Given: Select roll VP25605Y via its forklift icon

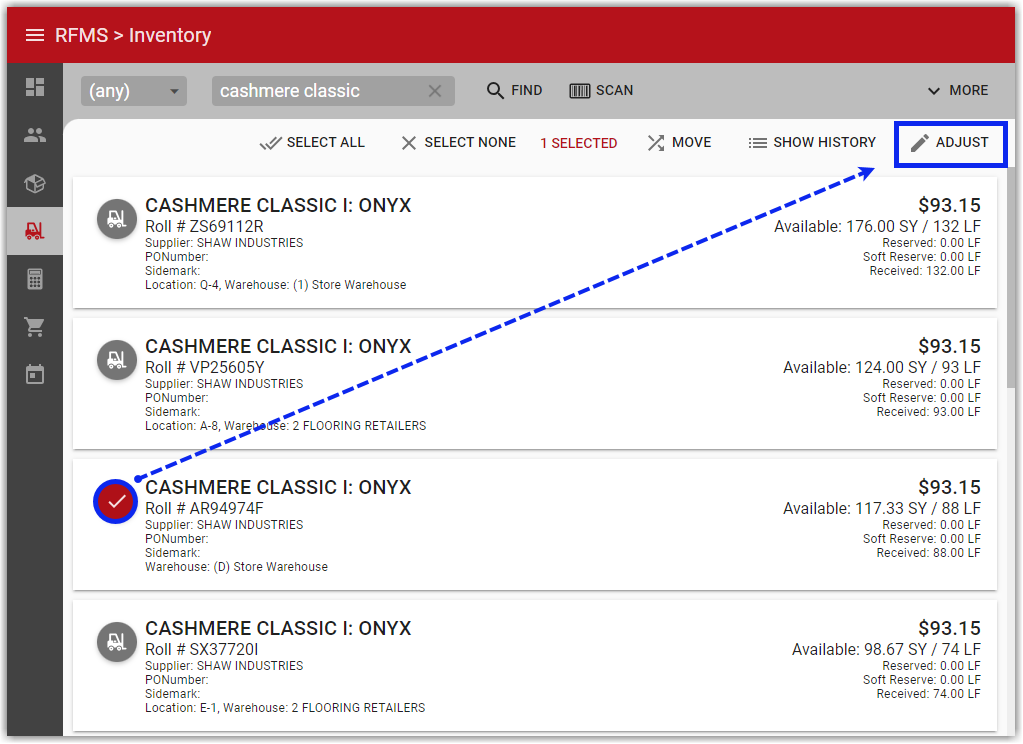Looking at the screenshot, I should click(x=117, y=360).
